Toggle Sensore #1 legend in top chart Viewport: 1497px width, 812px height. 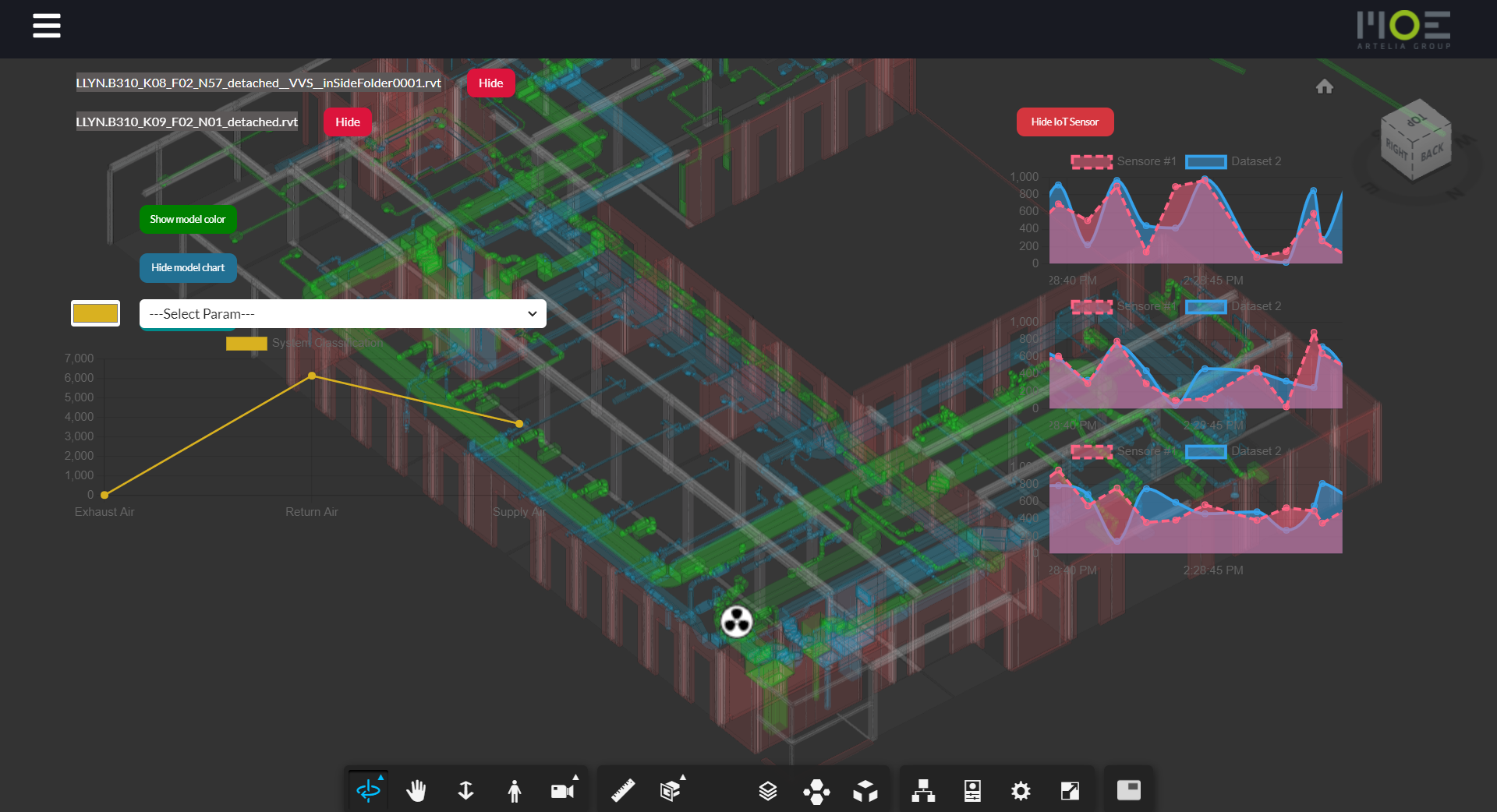tap(1124, 161)
